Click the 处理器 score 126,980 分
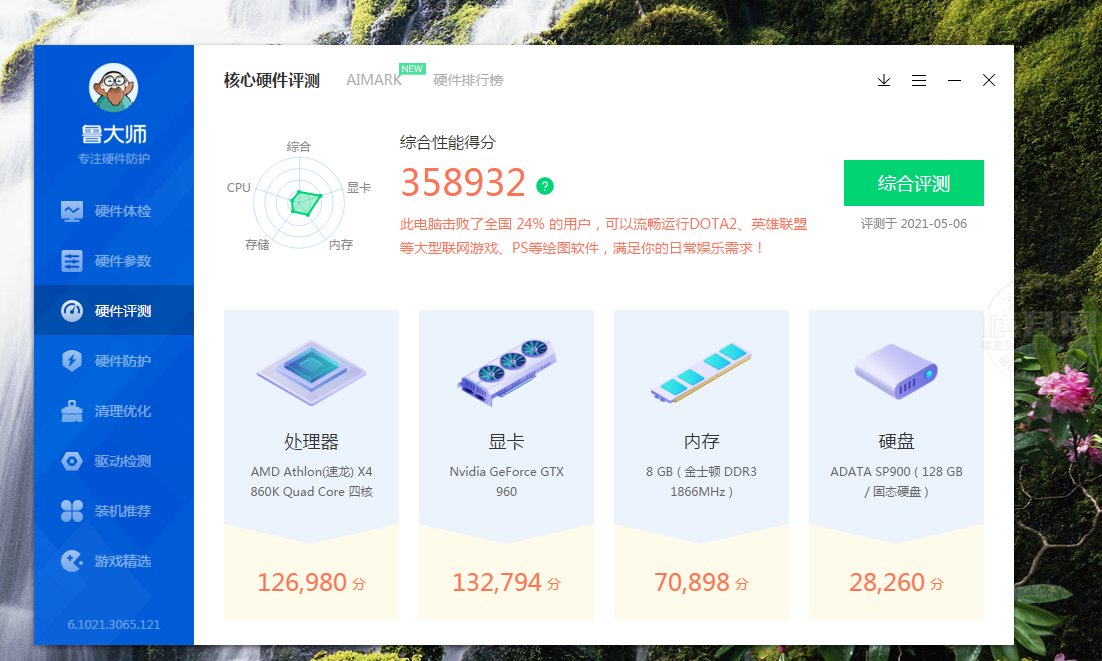Image resolution: width=1102 pixels, height=661 pixels. 311,582
